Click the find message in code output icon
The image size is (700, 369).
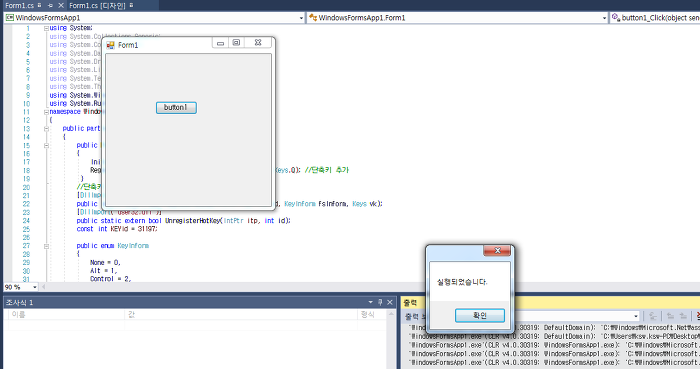pos(653,316)
